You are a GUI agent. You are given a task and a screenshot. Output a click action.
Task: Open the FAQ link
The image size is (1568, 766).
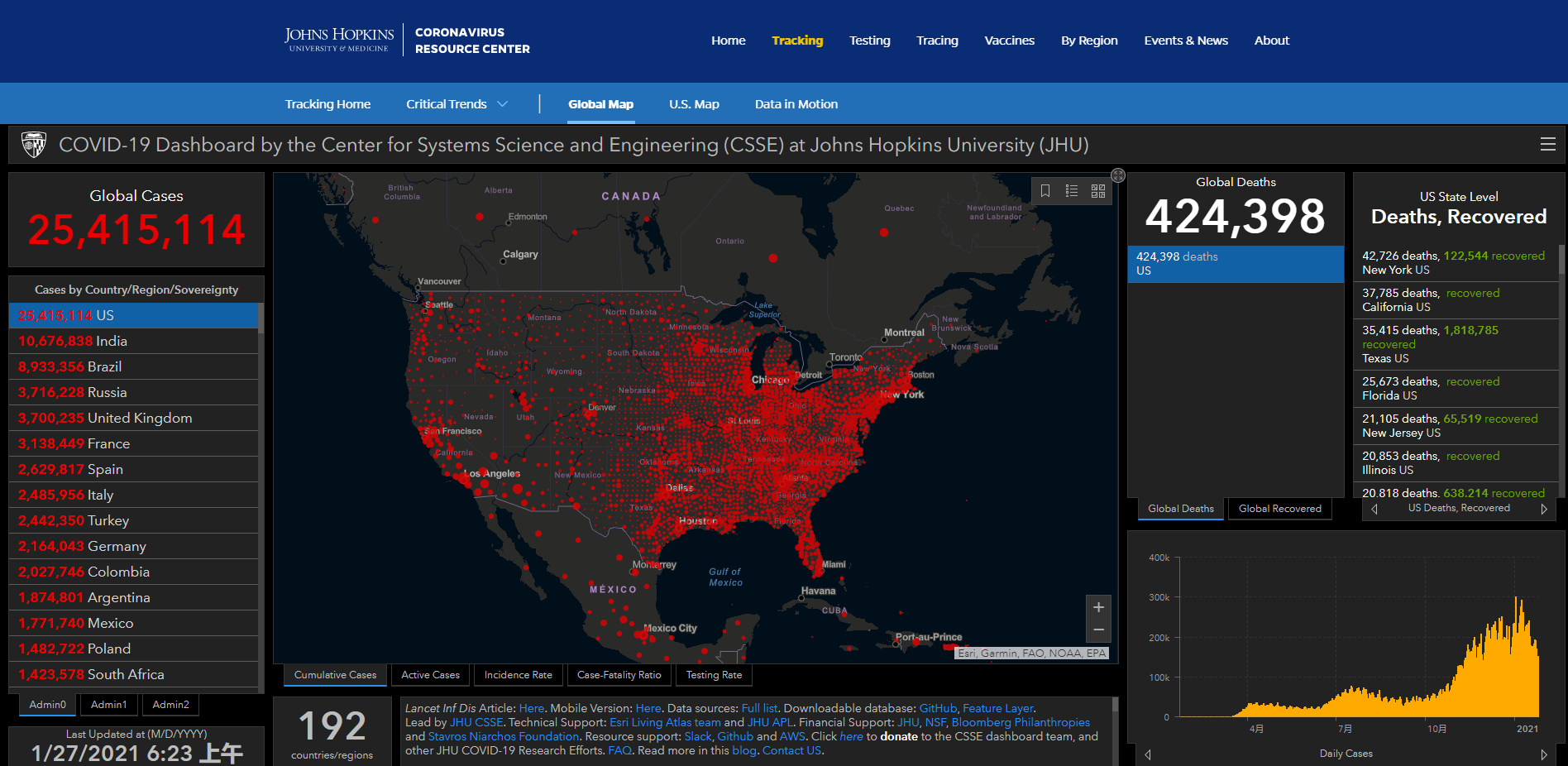[x=619, y=750]
